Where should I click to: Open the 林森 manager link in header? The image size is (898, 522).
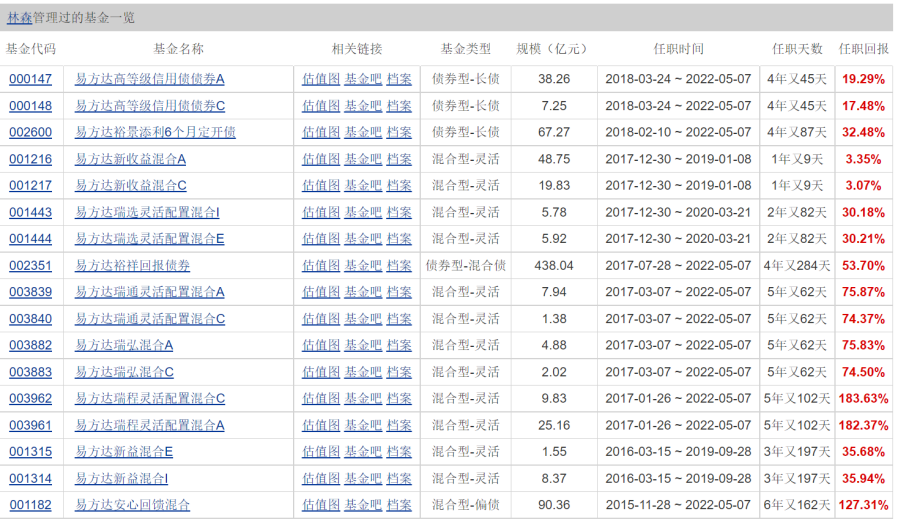click(19, 18)
